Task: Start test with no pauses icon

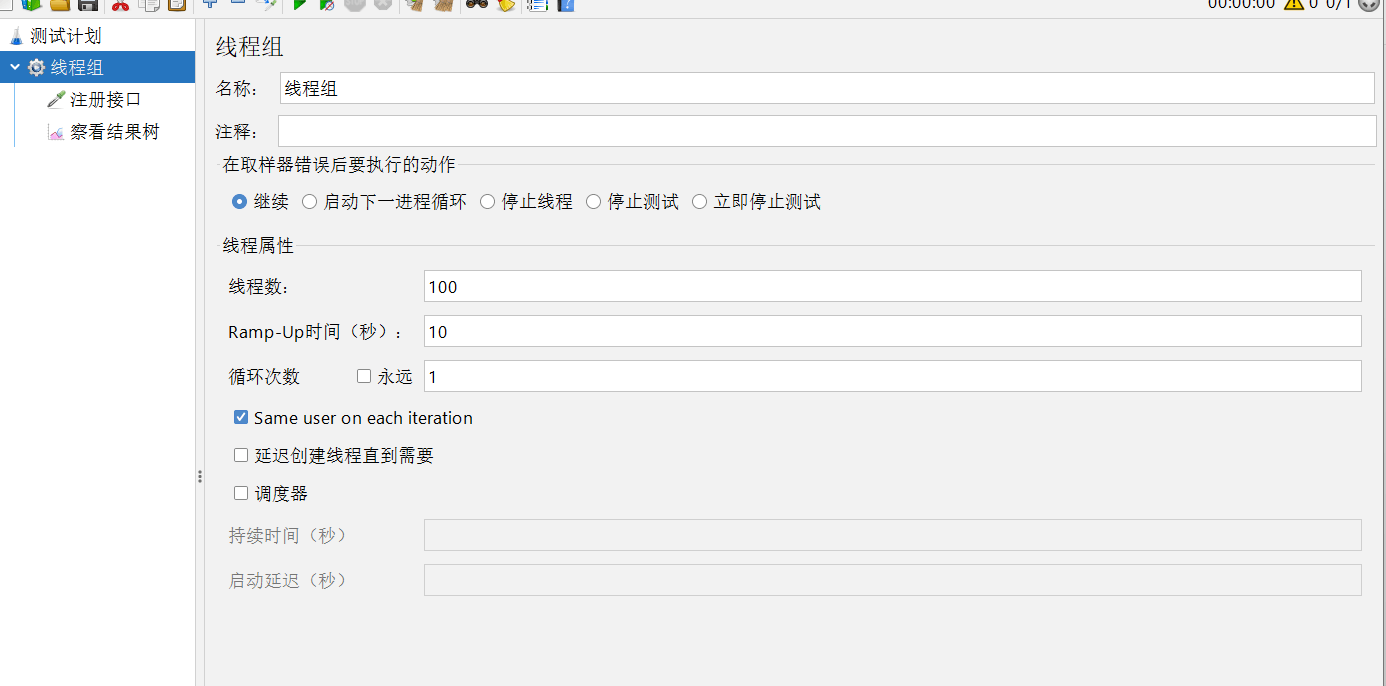Action: click(x=327, y=4)
